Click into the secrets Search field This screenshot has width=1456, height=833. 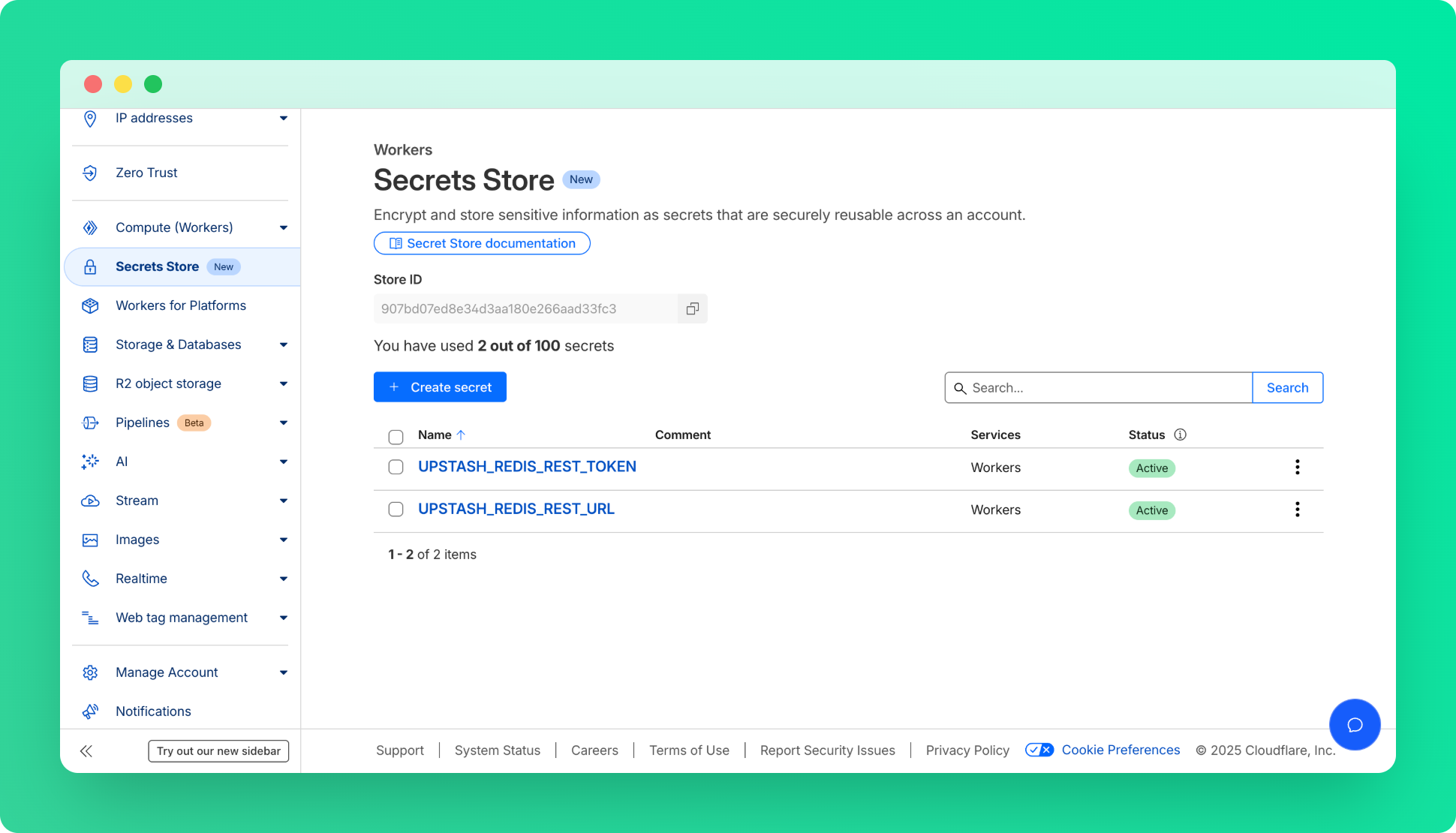pos(1099,388)
